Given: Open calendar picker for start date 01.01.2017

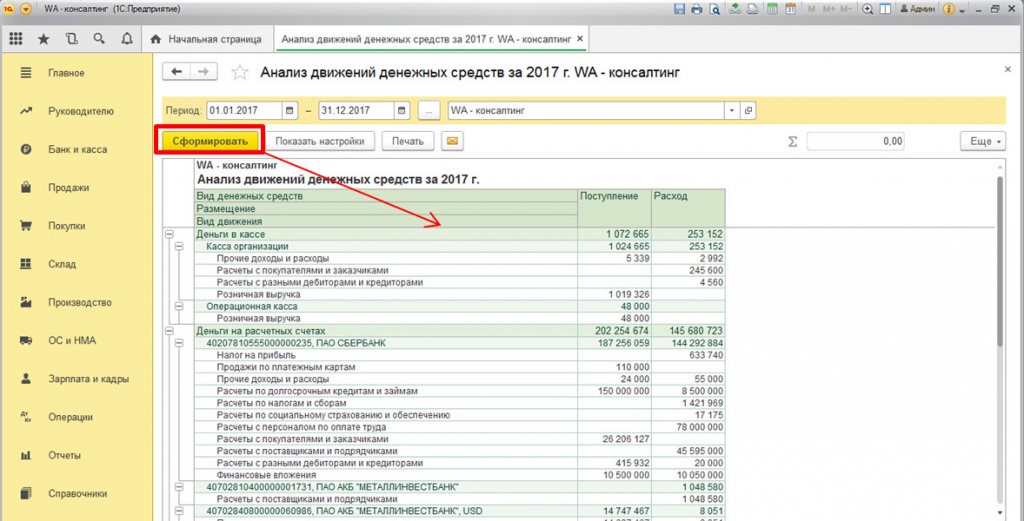Looking at the screenshot, I should tap(290, 110).
